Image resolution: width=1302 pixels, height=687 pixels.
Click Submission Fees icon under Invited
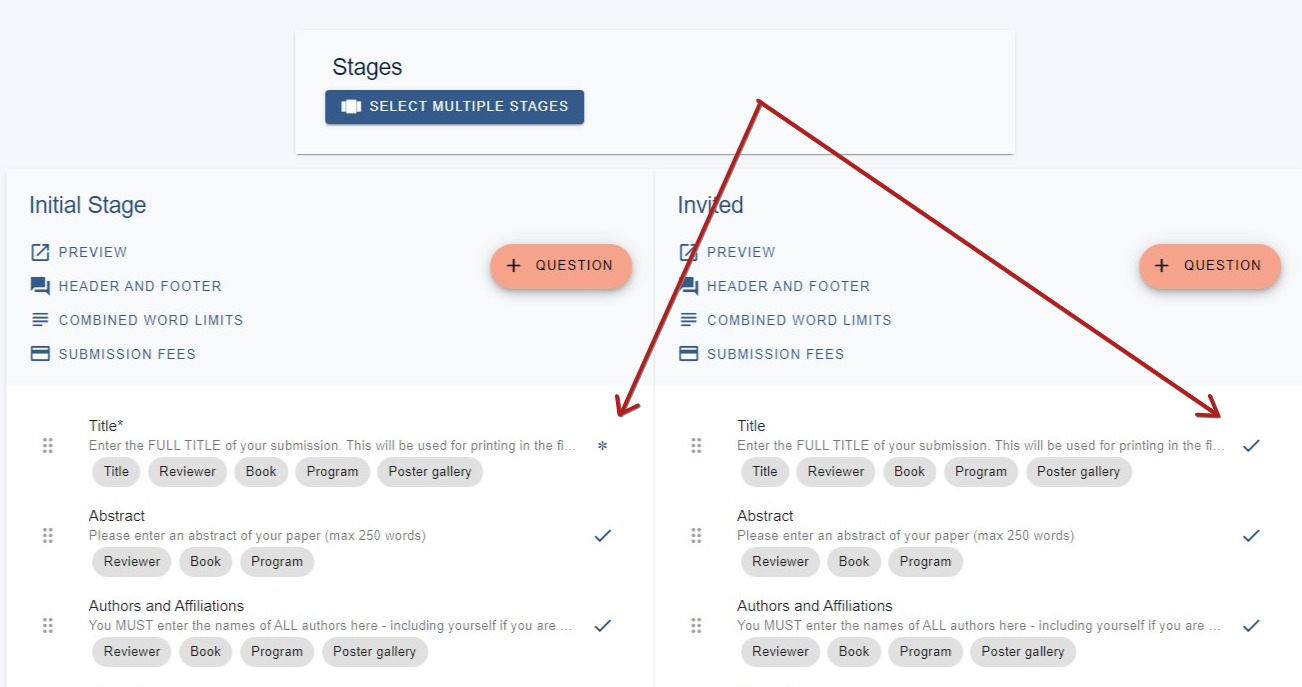pyautogui.click(x=688, y=354)
